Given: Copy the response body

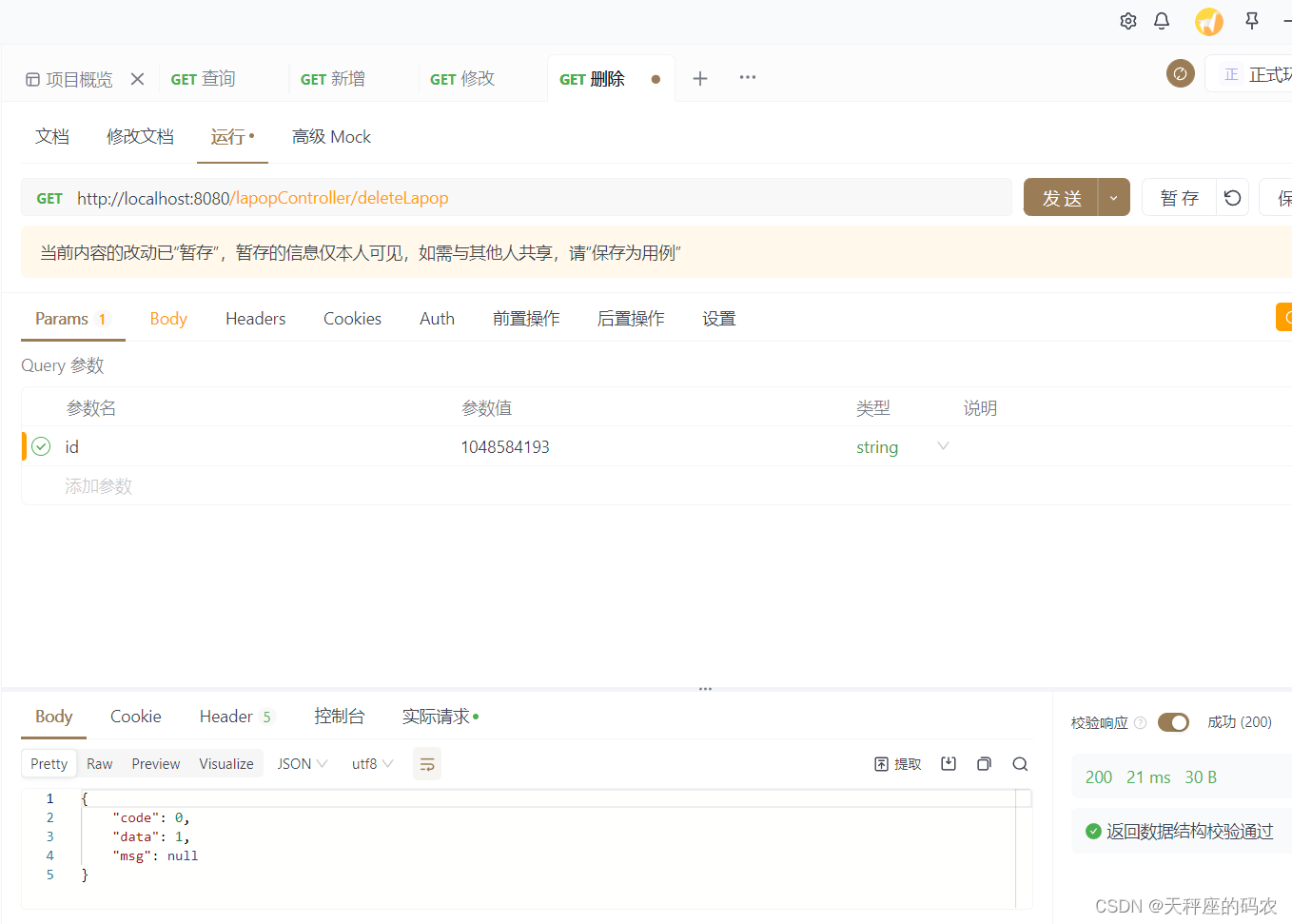Looking at the screenshot, I should (x=985, y=764).
